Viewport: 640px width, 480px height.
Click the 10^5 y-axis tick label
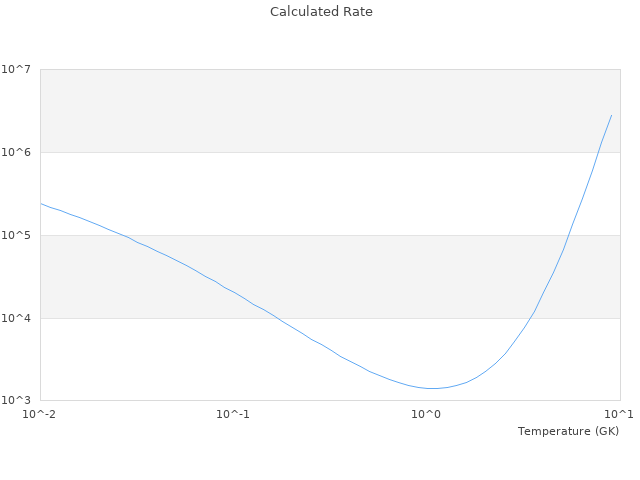coord(16,235)
